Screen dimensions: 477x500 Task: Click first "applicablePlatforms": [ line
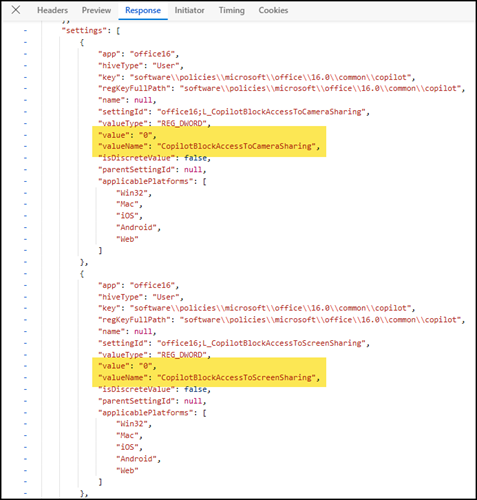click(x=152, y=181)
